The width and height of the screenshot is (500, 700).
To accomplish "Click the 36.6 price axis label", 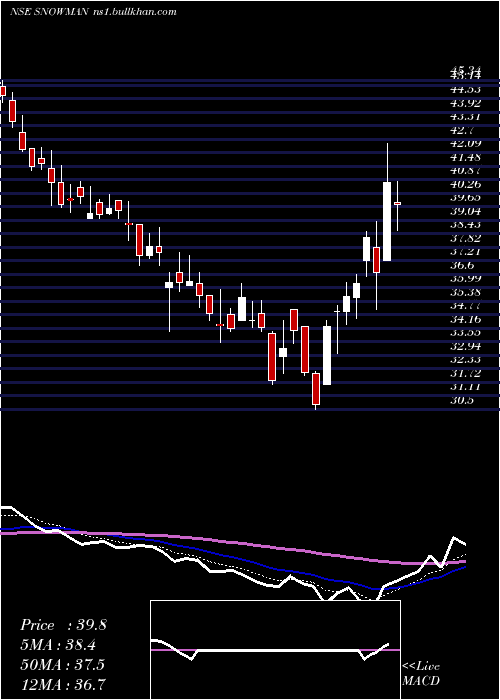I will pyautogui.click(x=462, y=265).
